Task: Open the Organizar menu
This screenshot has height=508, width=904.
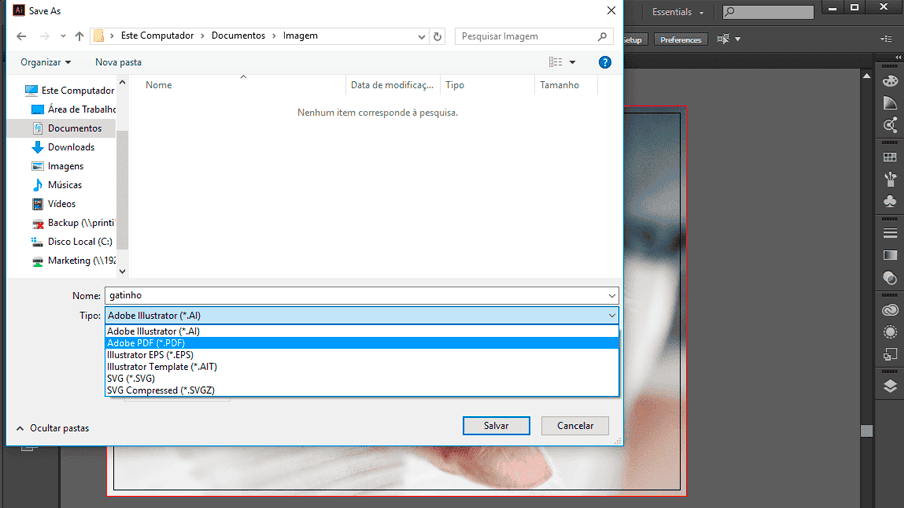Action: pos(46,62)
